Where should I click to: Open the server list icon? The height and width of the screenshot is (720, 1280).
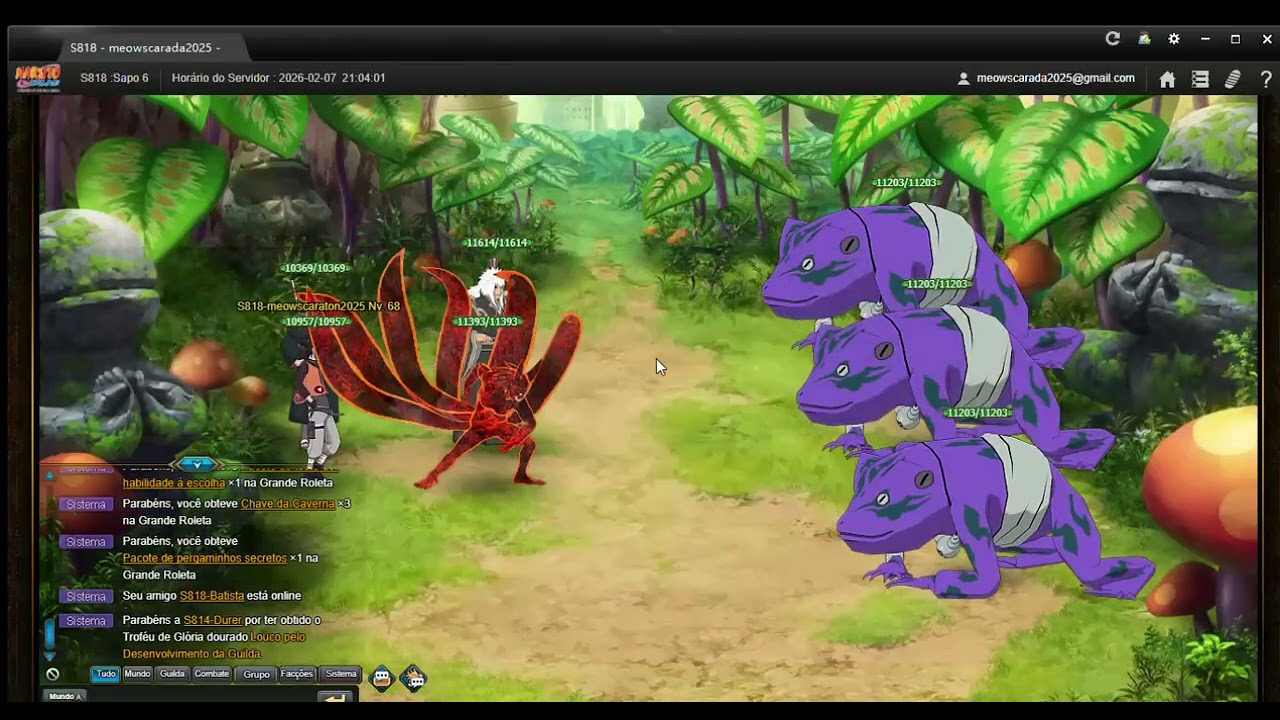(1200, 79)
